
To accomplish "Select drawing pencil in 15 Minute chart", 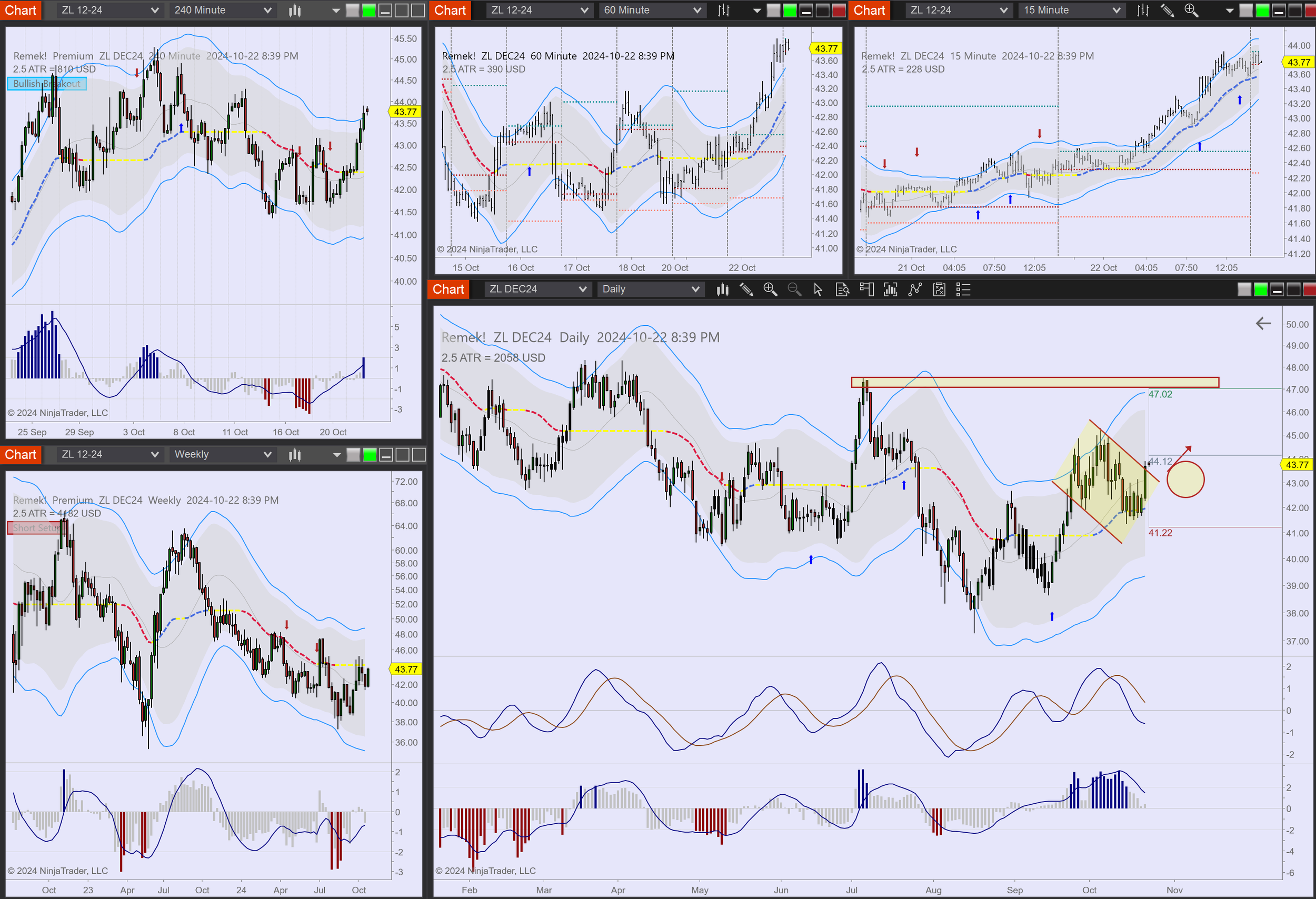I will pyautogui.click(x=1167, y=10).
